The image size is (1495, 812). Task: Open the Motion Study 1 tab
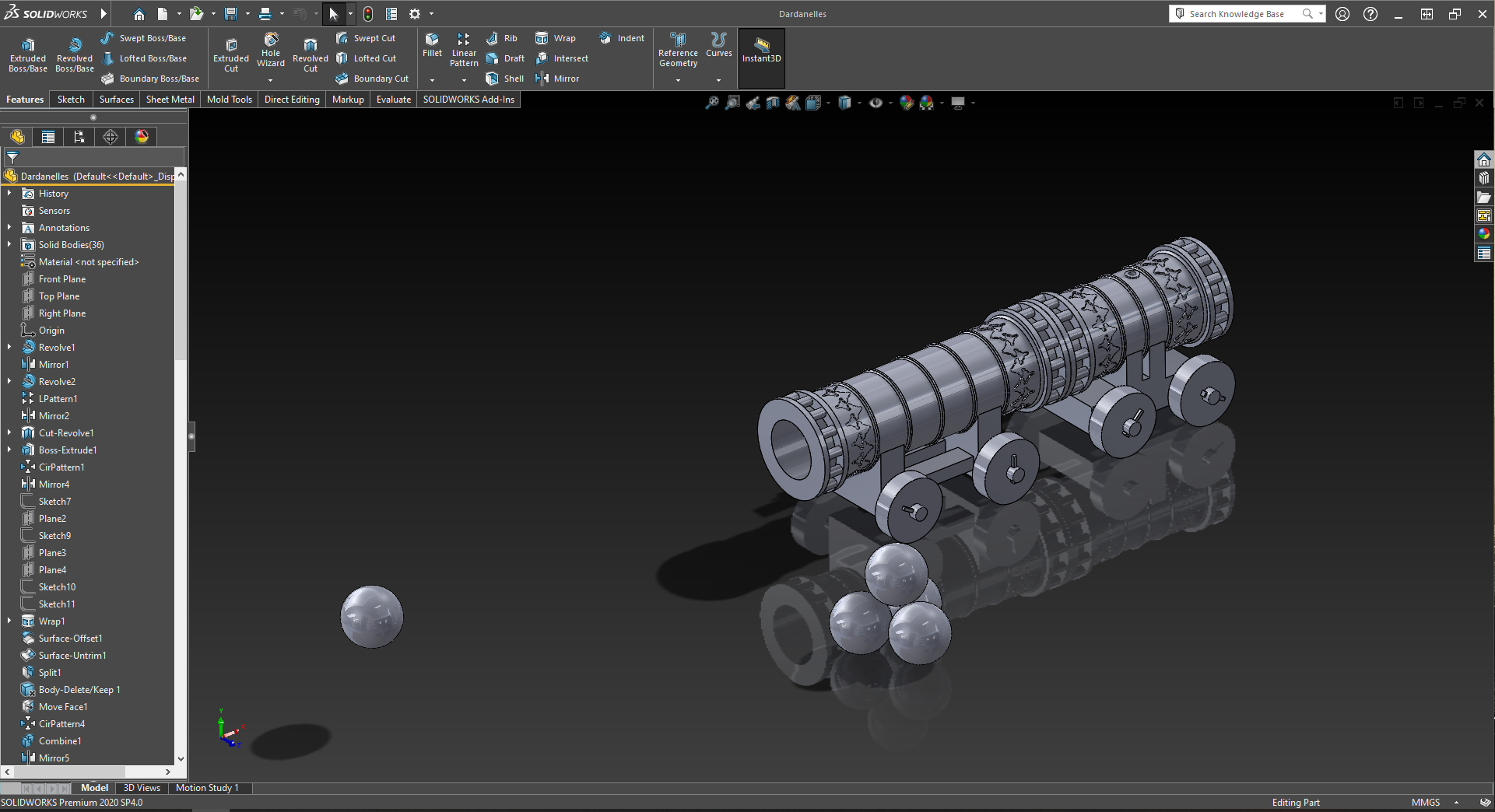pos(207,788)
